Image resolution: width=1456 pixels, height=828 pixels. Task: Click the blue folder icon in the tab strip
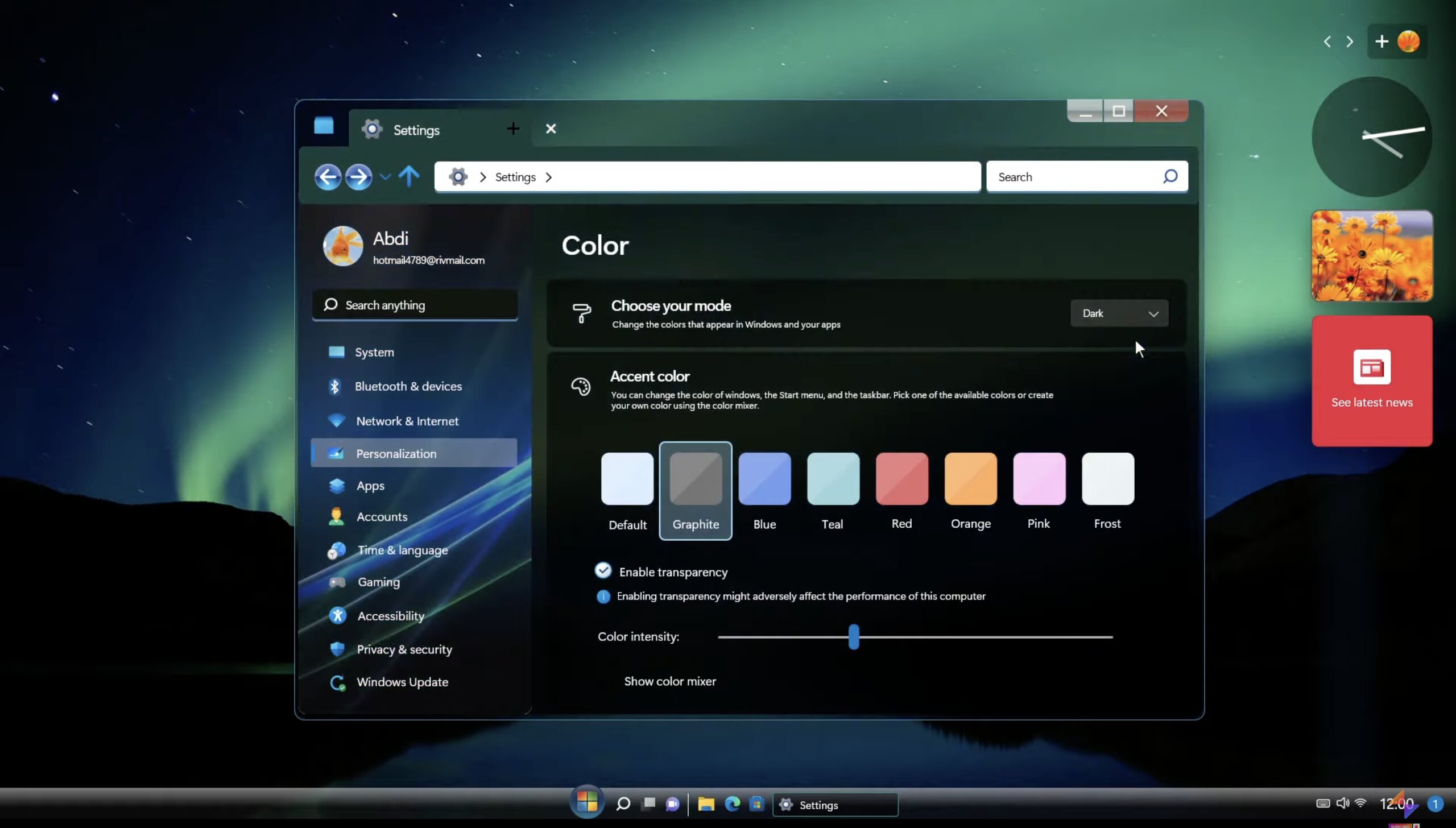click(x=324, y=126)
